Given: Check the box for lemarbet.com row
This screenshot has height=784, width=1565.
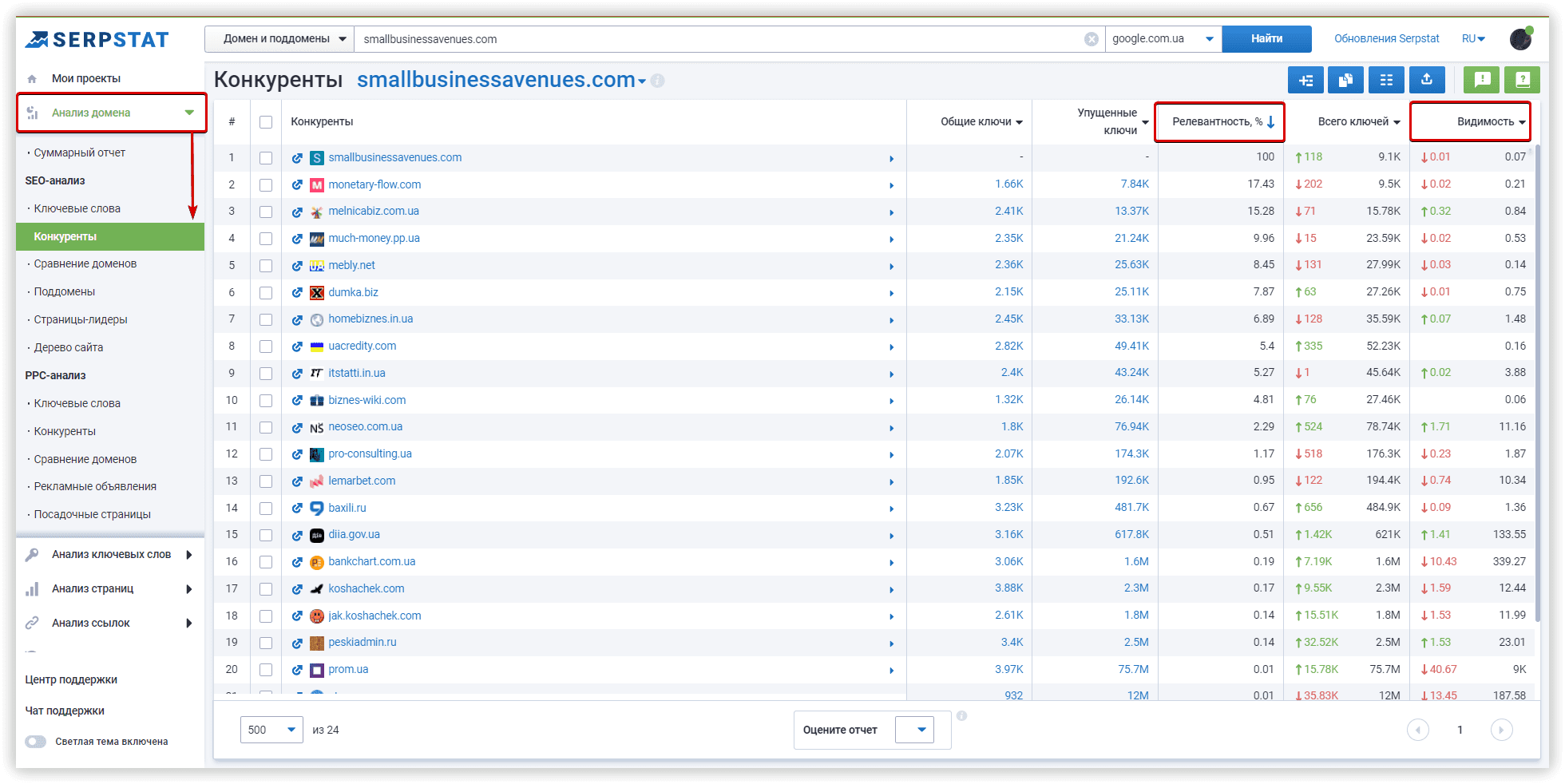Looking at the screenshot, I should [266, 481].
